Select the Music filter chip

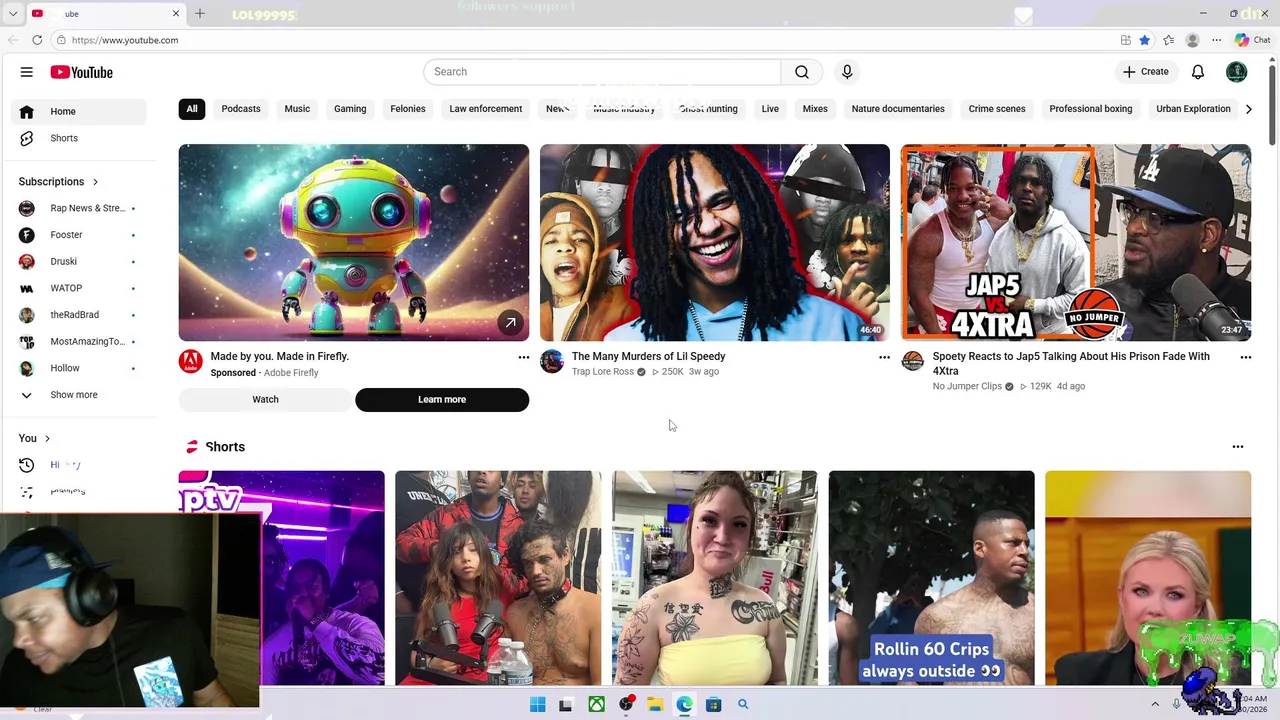click(x=297, y=109)
